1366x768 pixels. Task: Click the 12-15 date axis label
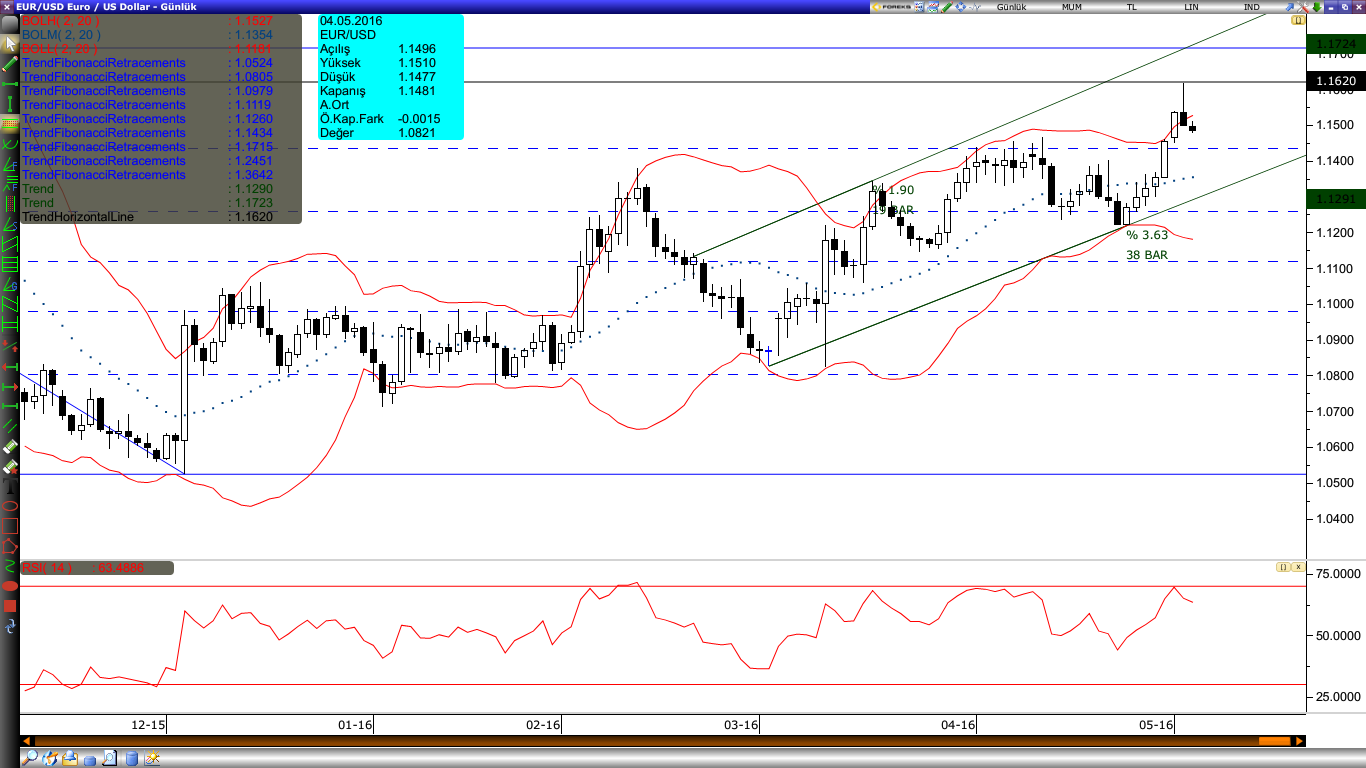pyautogui.click(x=148, y=724)
